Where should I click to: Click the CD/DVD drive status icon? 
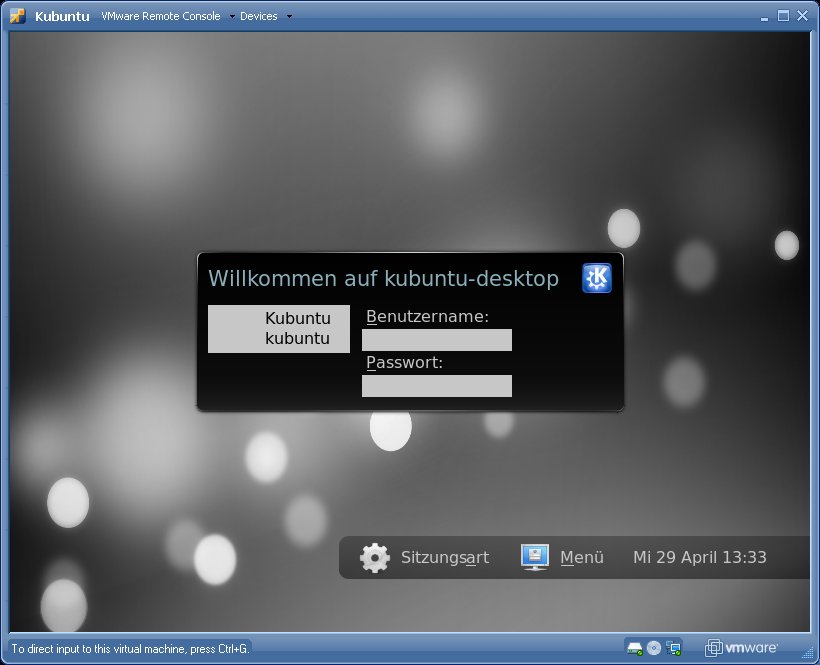654,648
